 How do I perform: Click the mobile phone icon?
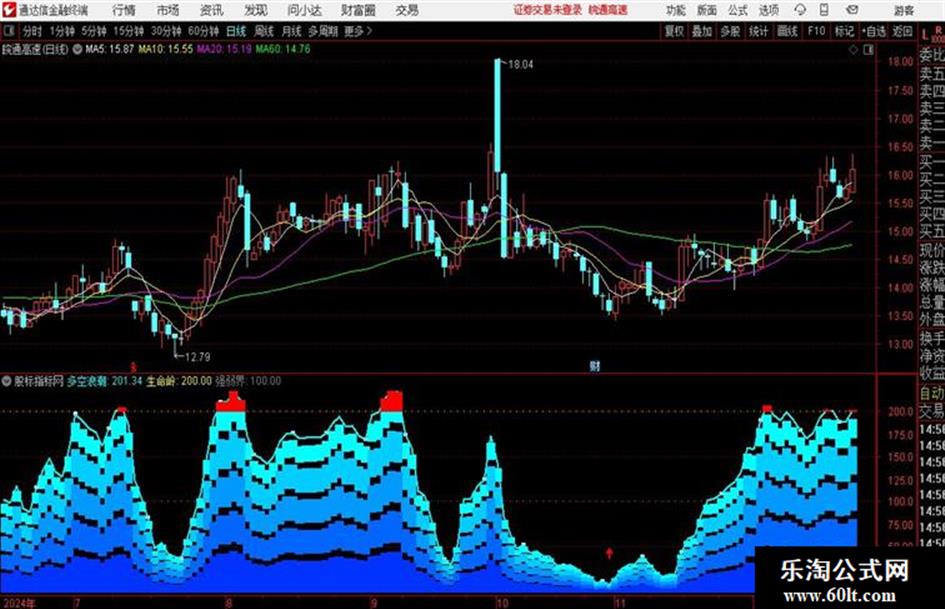(x=824, y=10)
